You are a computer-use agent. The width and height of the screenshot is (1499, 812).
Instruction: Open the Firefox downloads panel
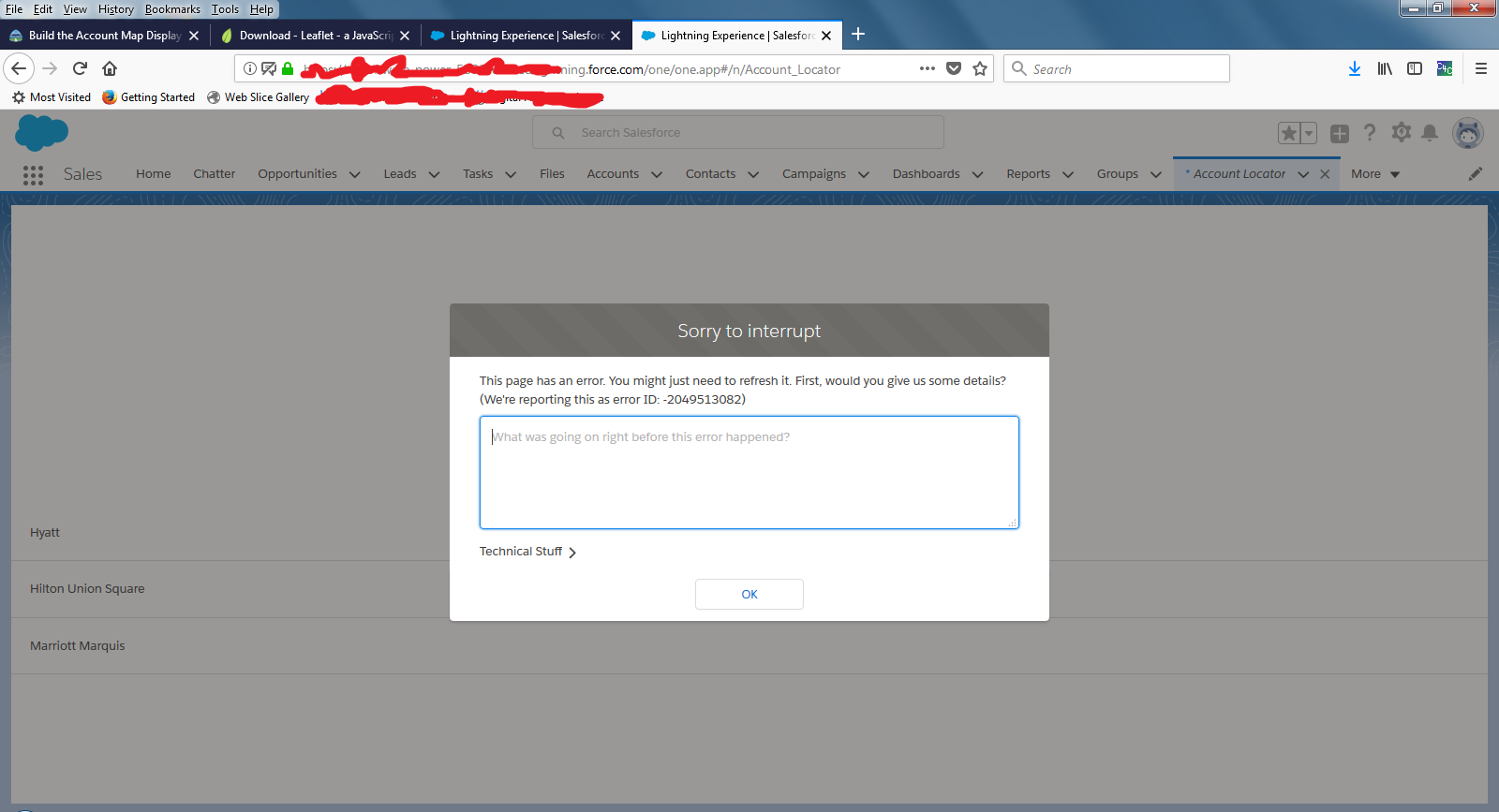1355,68
